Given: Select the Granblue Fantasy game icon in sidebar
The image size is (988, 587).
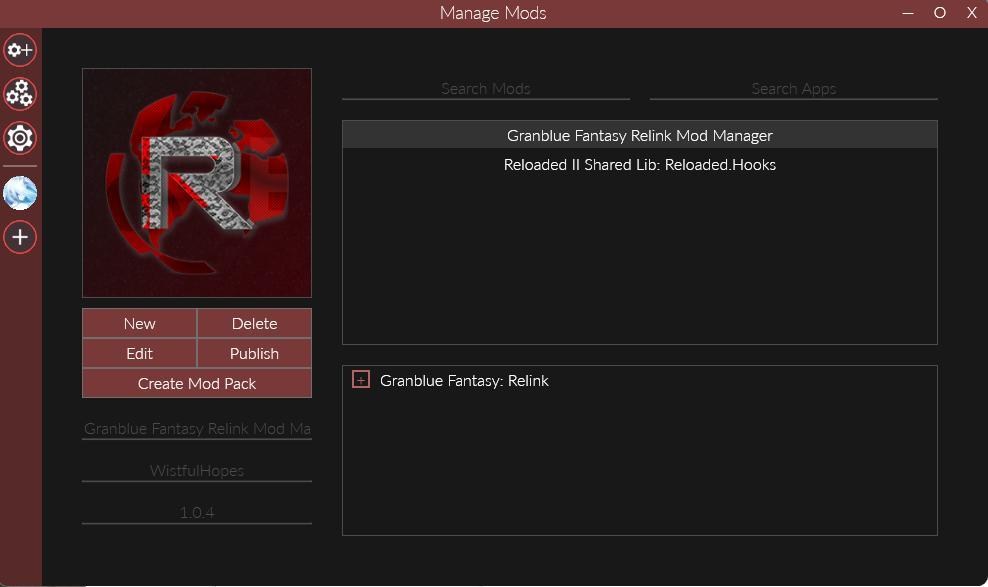Looking at the screenshot, I should tap(20, 193).
